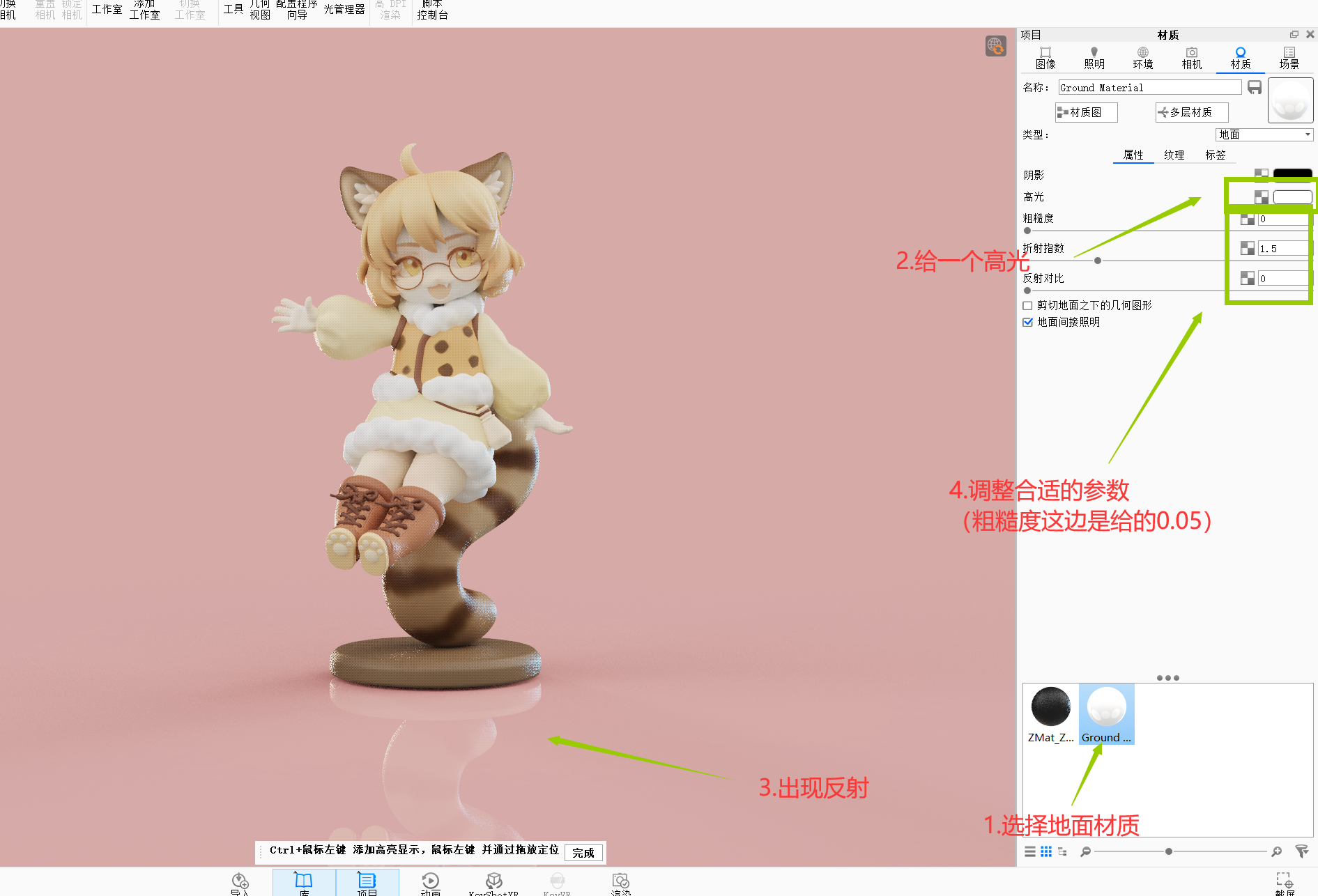Save material with the floppy disk icon
Image resolution: width=1318 pixels, height=896 pixels.
1255,87
